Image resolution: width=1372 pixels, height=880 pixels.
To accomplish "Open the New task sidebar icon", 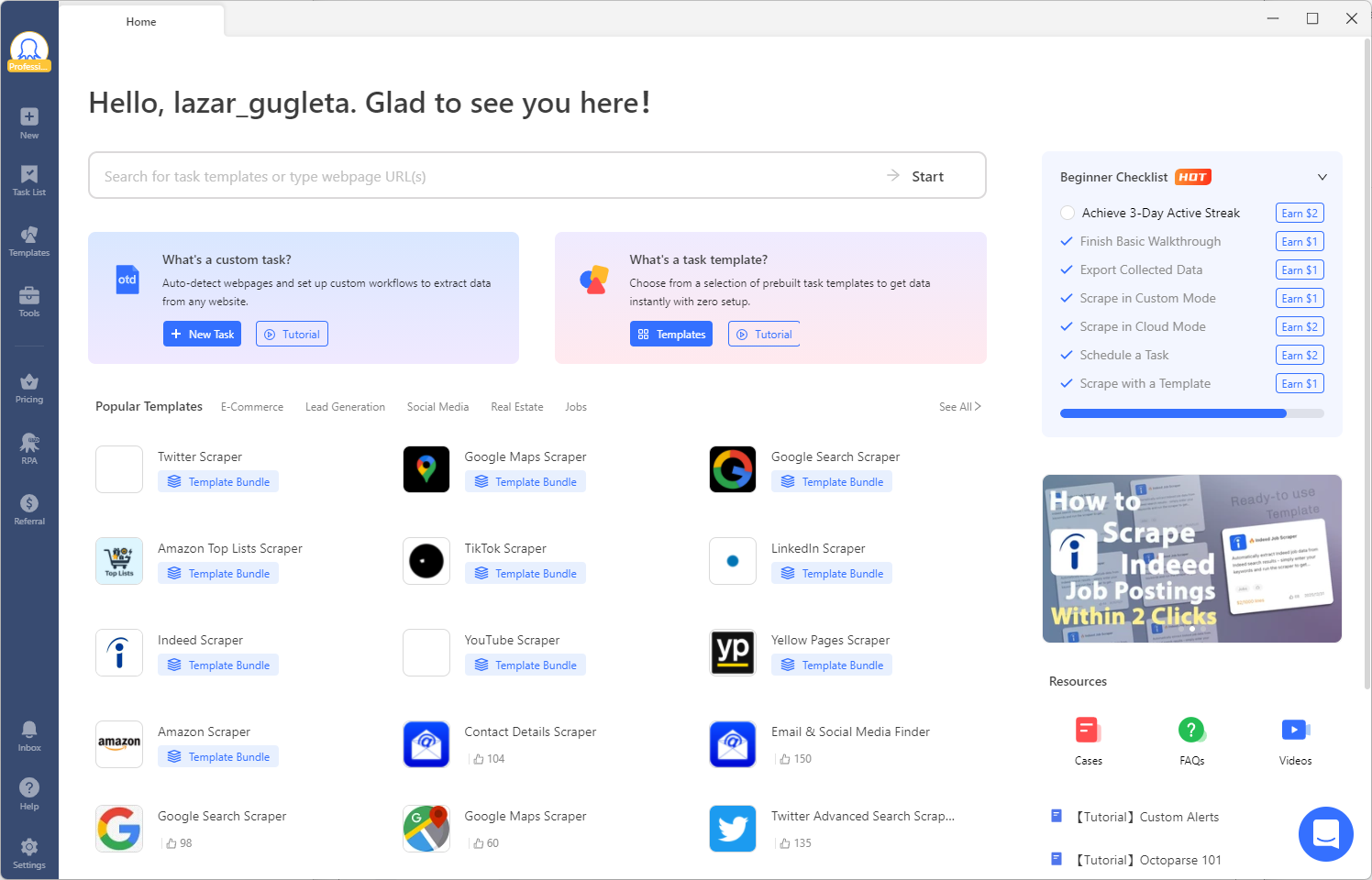I will [x=29, y=117].
